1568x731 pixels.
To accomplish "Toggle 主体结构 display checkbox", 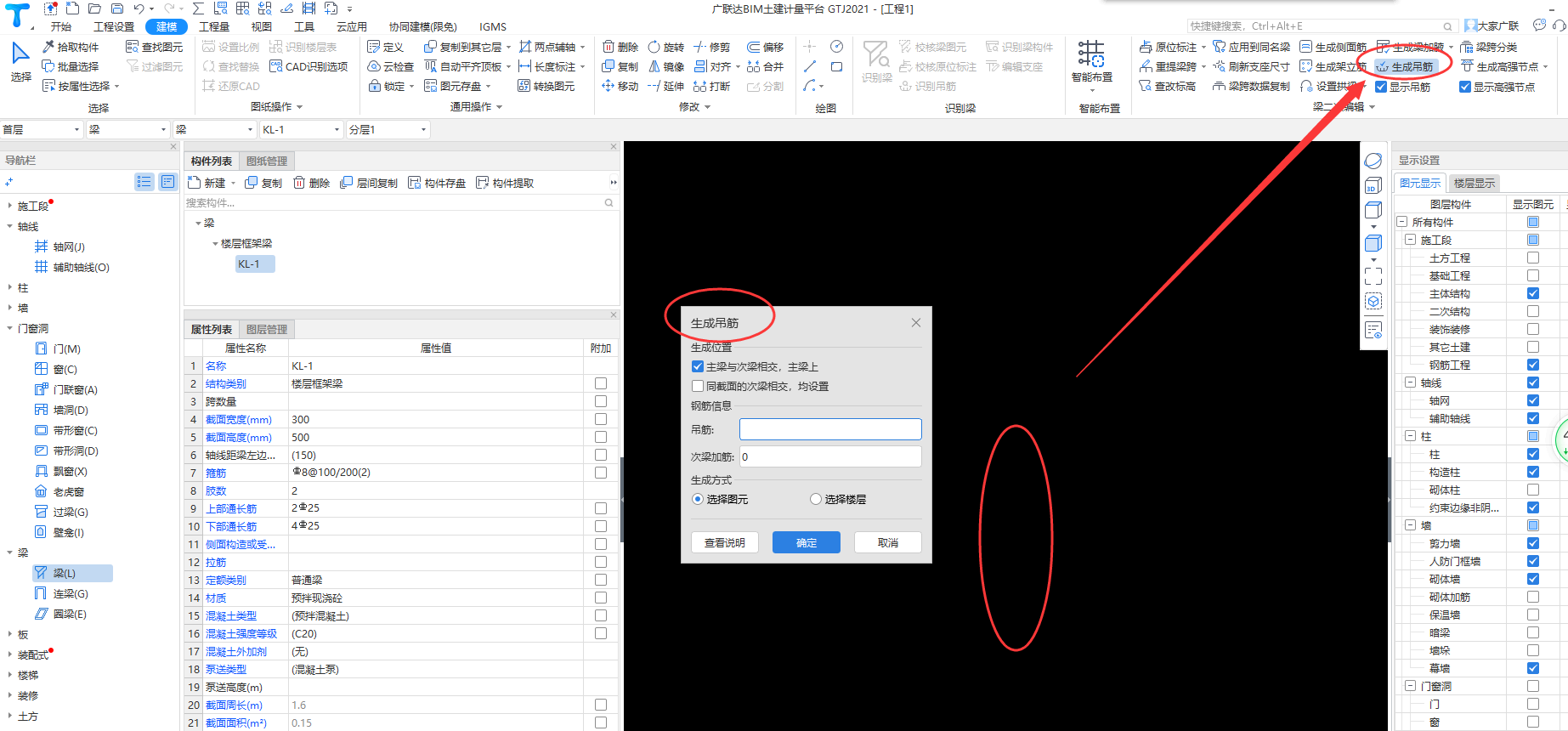I will [1533, 293].
